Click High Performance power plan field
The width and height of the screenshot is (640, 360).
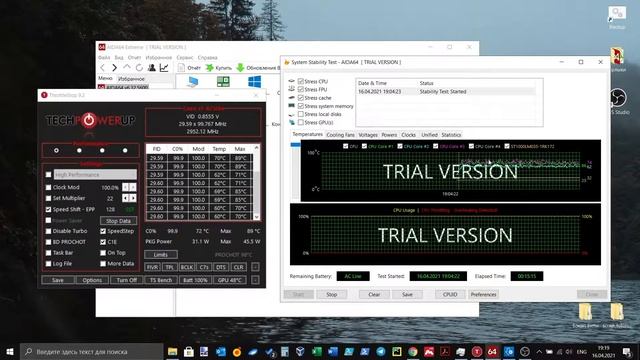pos(95,175)
